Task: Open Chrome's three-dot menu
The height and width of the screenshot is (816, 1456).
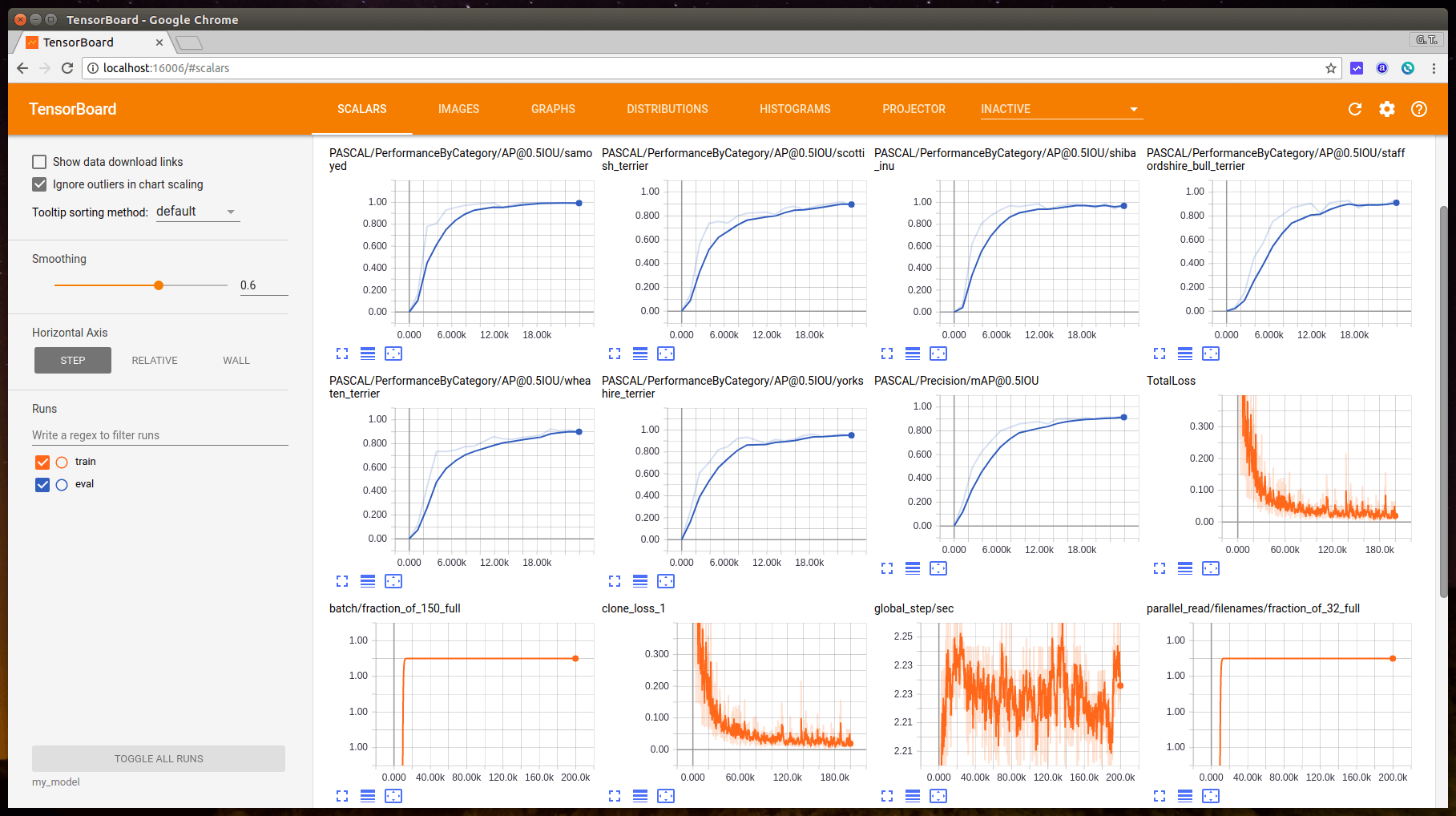Action: (x=1434, y=68)
